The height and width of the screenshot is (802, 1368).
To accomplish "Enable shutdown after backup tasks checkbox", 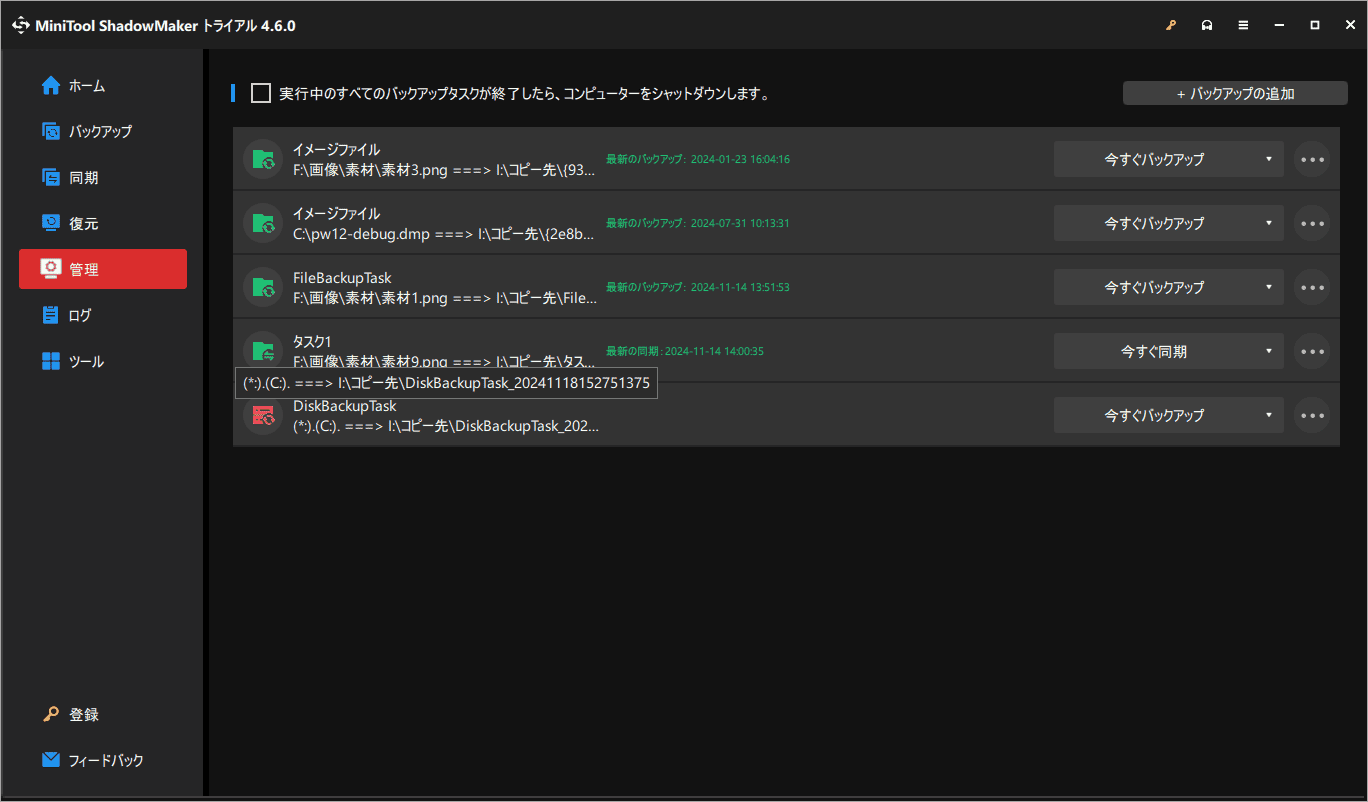I will pyautogui.click(x=261, y=93).
